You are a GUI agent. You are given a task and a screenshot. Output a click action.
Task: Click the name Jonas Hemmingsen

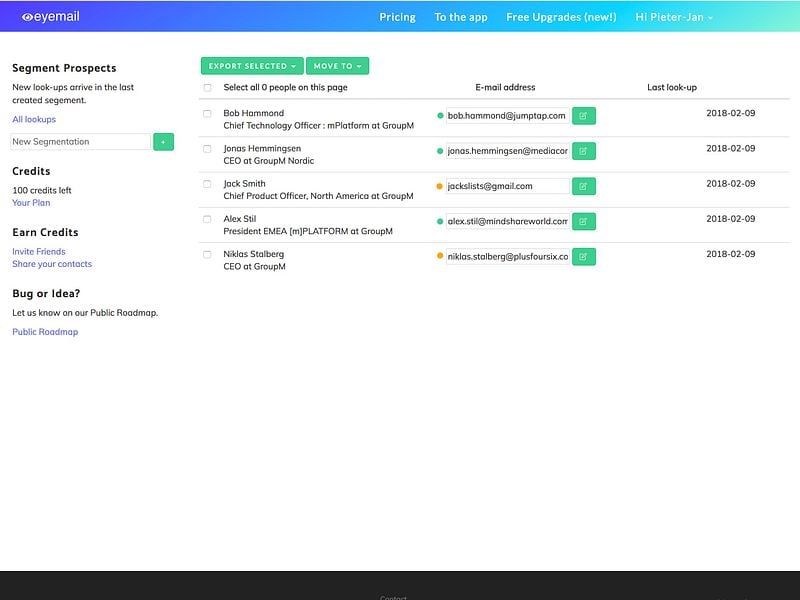(262, 148)
